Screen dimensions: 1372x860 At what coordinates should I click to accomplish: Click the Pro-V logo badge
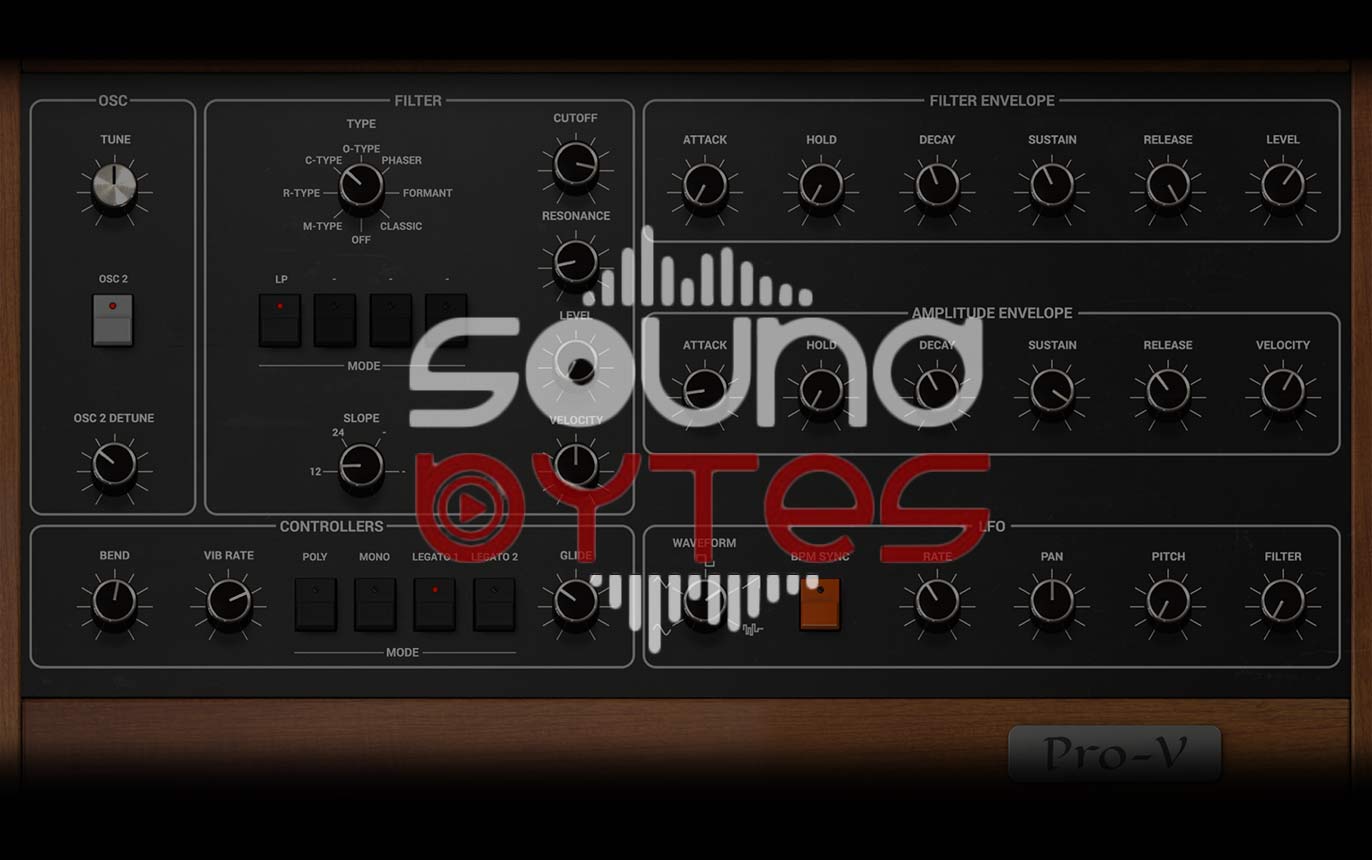click(1115, 753)
